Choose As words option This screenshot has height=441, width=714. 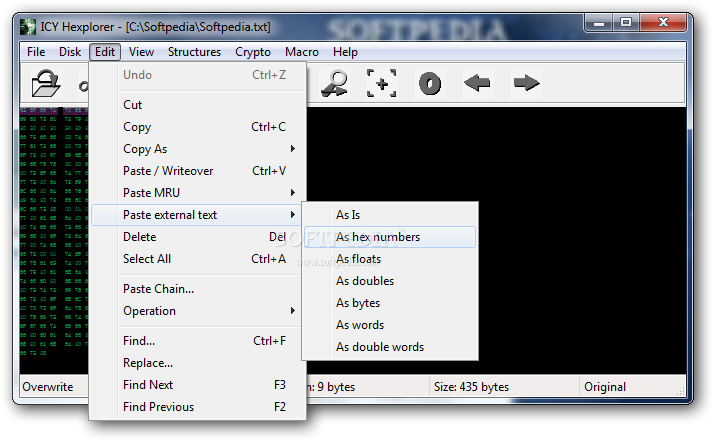(x=390, y=325)
